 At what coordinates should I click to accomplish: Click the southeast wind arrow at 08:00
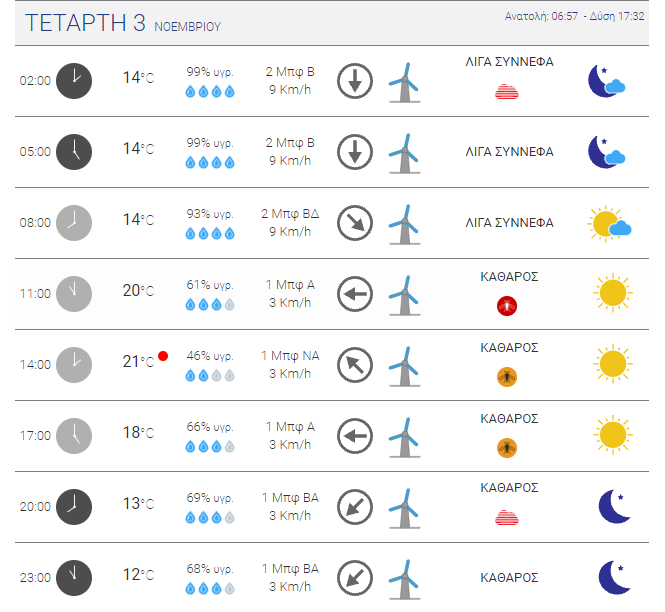click(x=355, y=223)
